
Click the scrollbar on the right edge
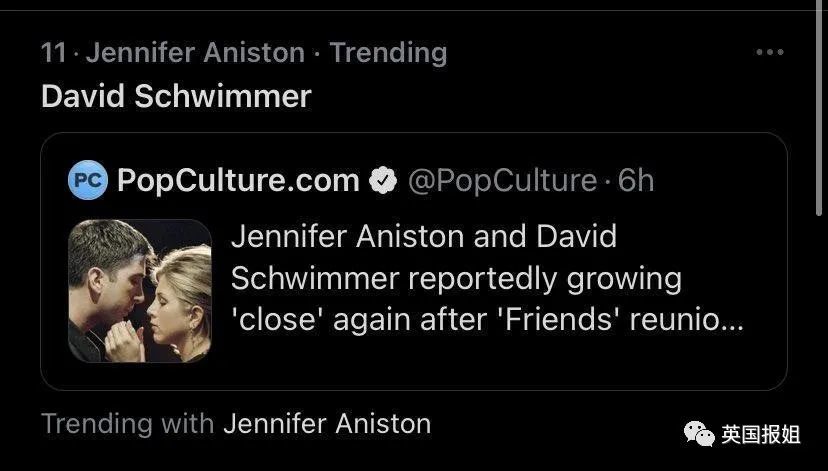click(821, 108)
